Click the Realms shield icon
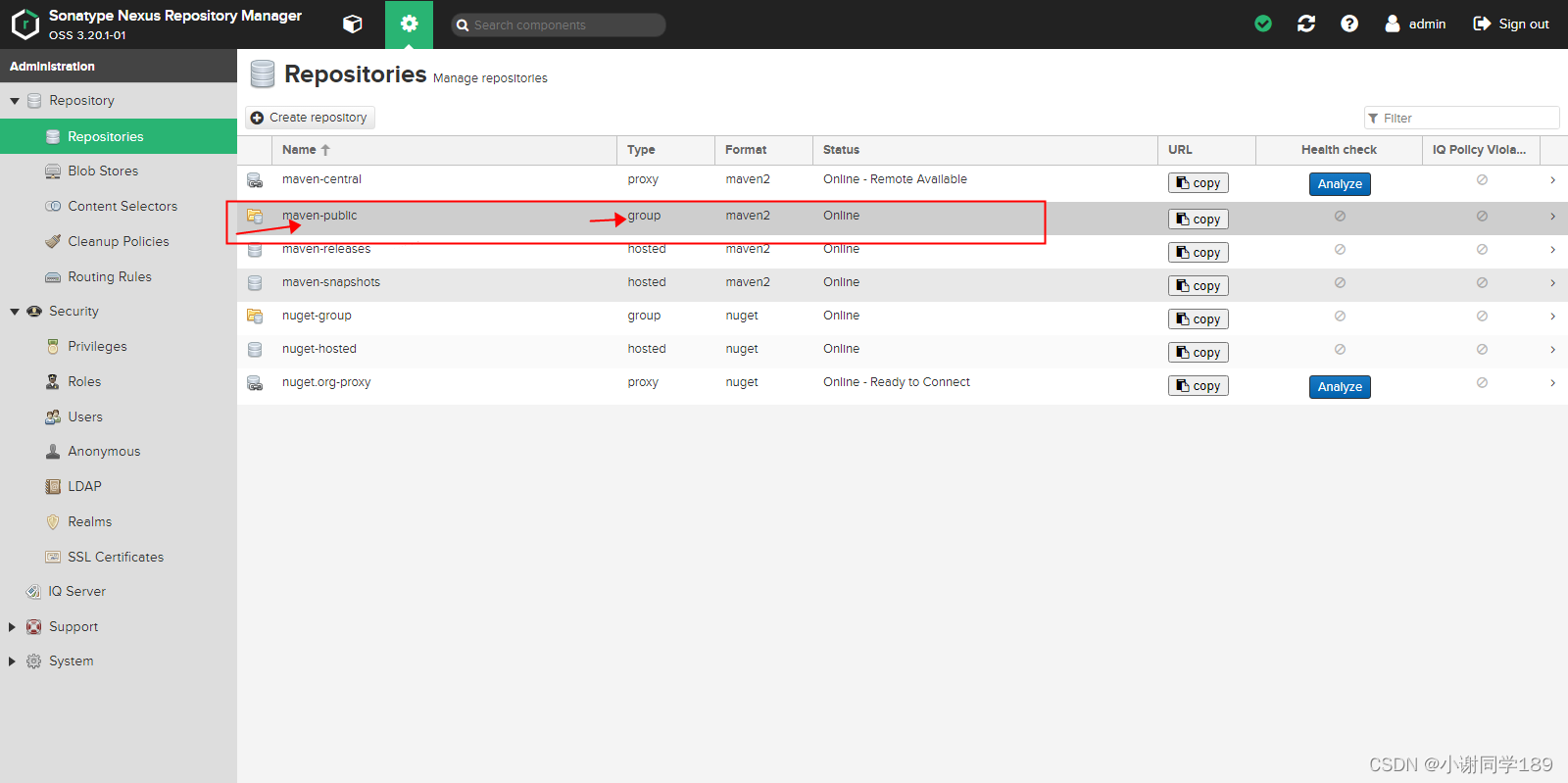Image resolution: width=1568 pixels, height=783 pixels. pos(53,521)
